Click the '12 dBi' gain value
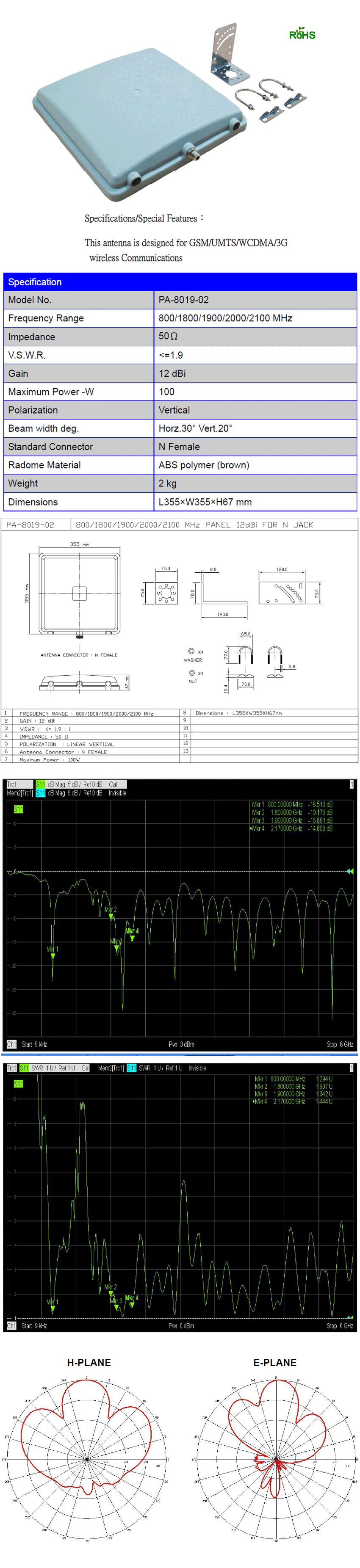This screenshot has width=360, height=1568. 172,373
